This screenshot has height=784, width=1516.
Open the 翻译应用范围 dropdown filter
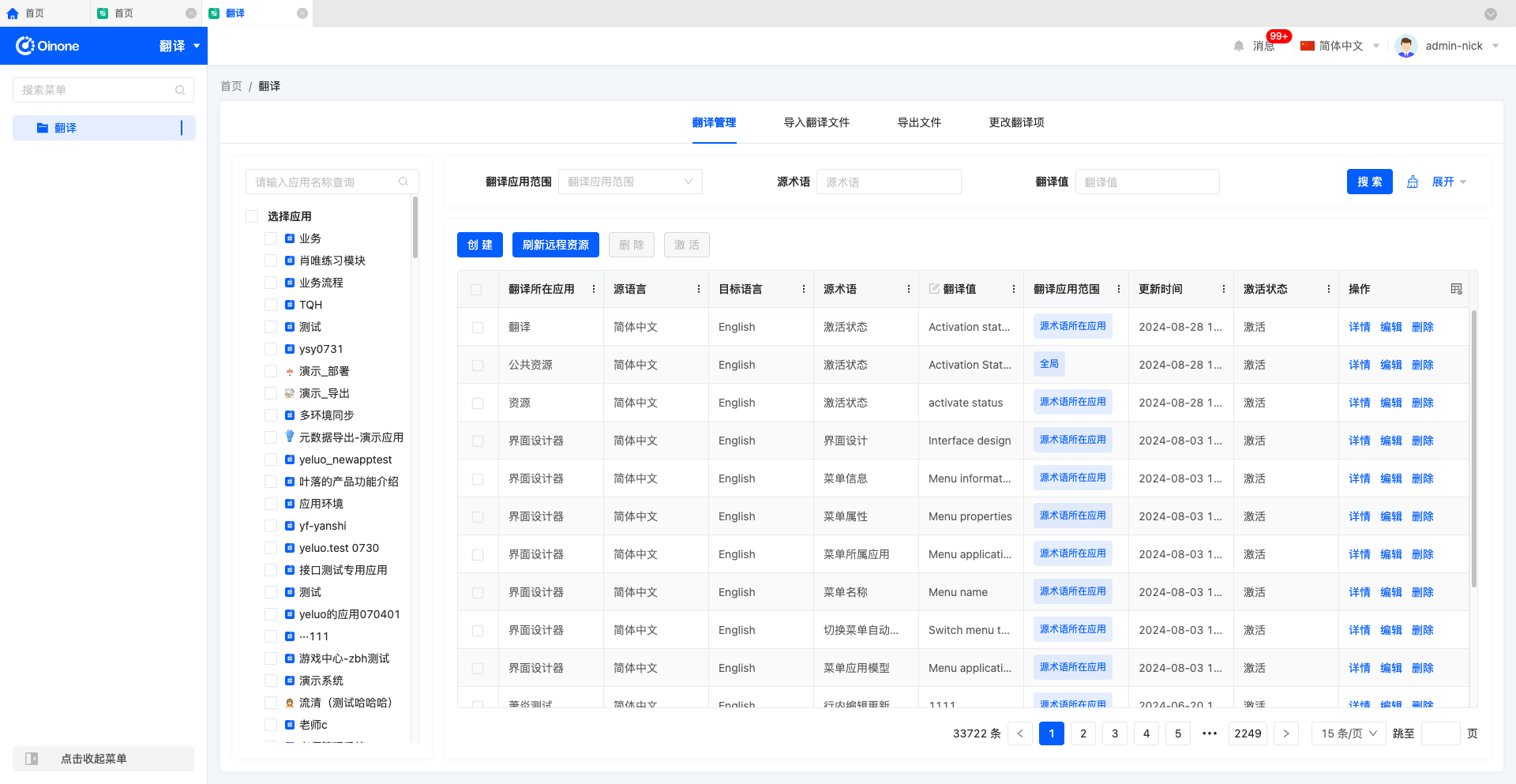630,182
